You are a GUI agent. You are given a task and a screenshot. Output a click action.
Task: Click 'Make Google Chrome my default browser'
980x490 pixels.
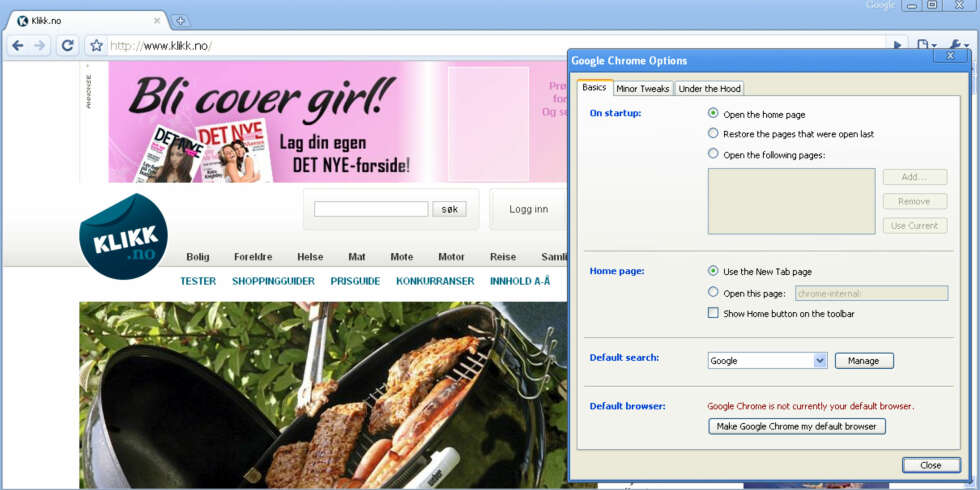point(797,426)
